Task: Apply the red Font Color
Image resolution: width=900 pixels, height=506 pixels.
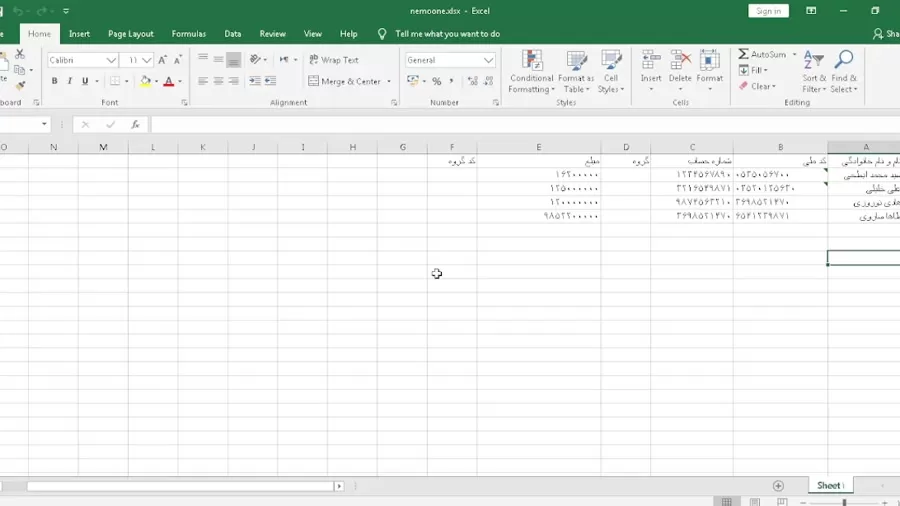Action: [169, 81]
